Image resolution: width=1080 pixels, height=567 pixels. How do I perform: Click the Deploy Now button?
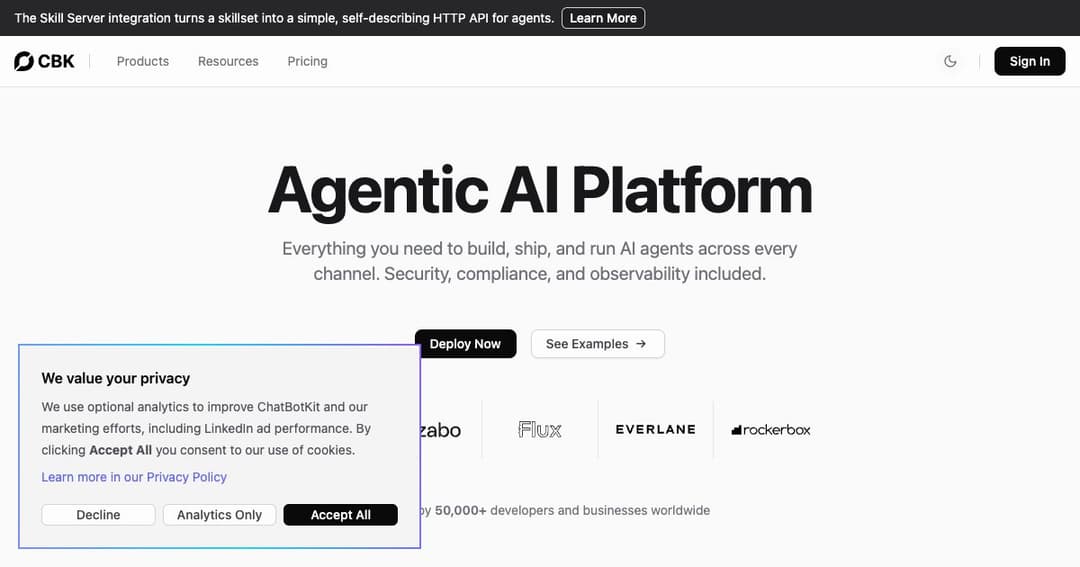pyautogui.click(x=466, y=344)
